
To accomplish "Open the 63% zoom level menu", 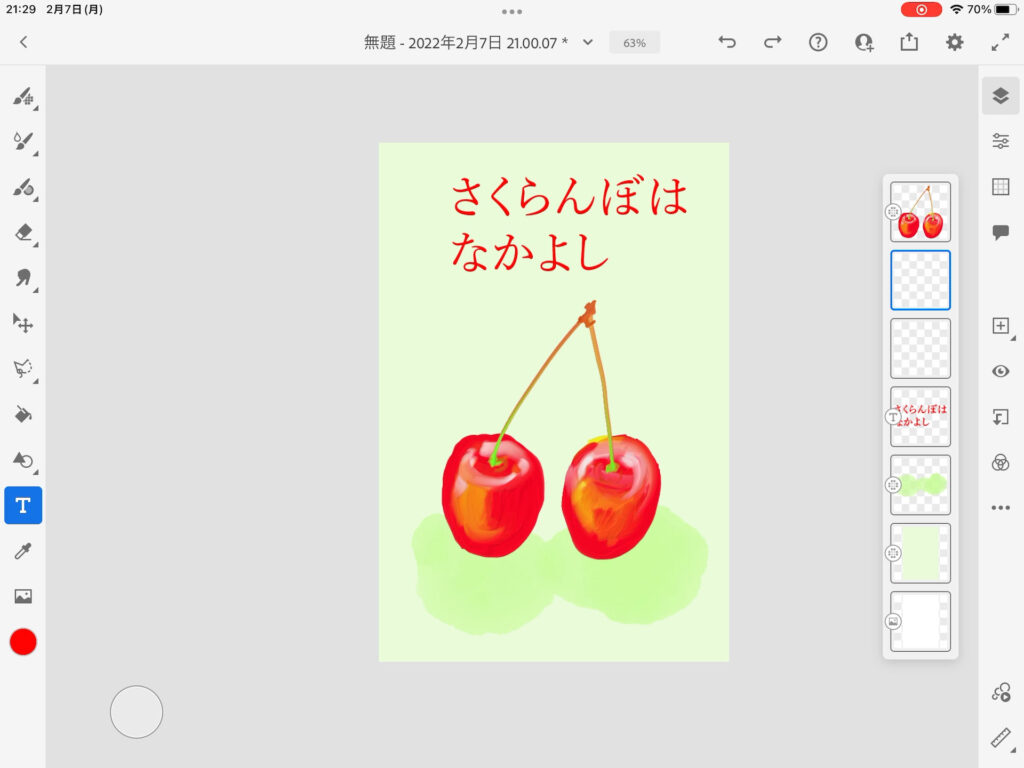I will [x=634, y=43].
